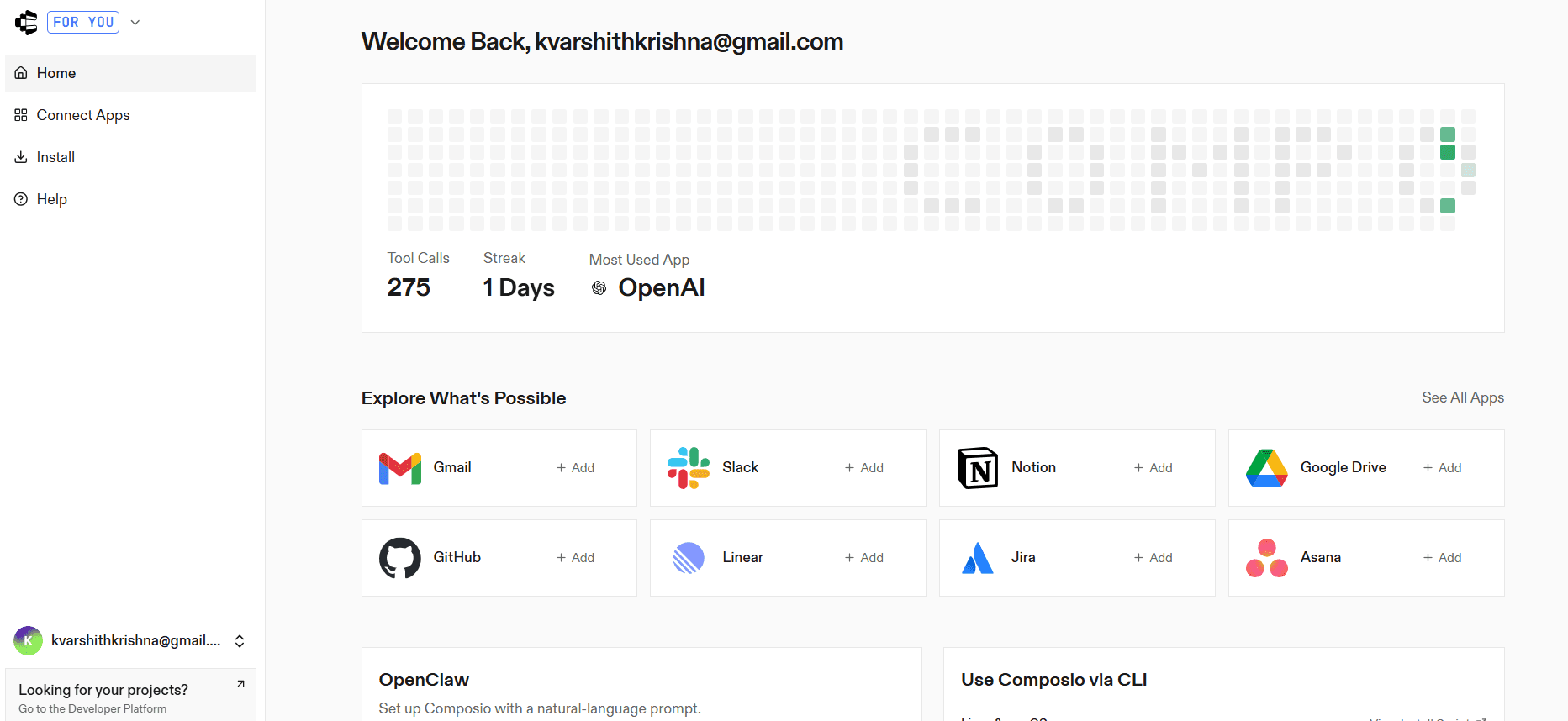Click the Jira logo icon

pyautogui.click(x=978, y=558)
